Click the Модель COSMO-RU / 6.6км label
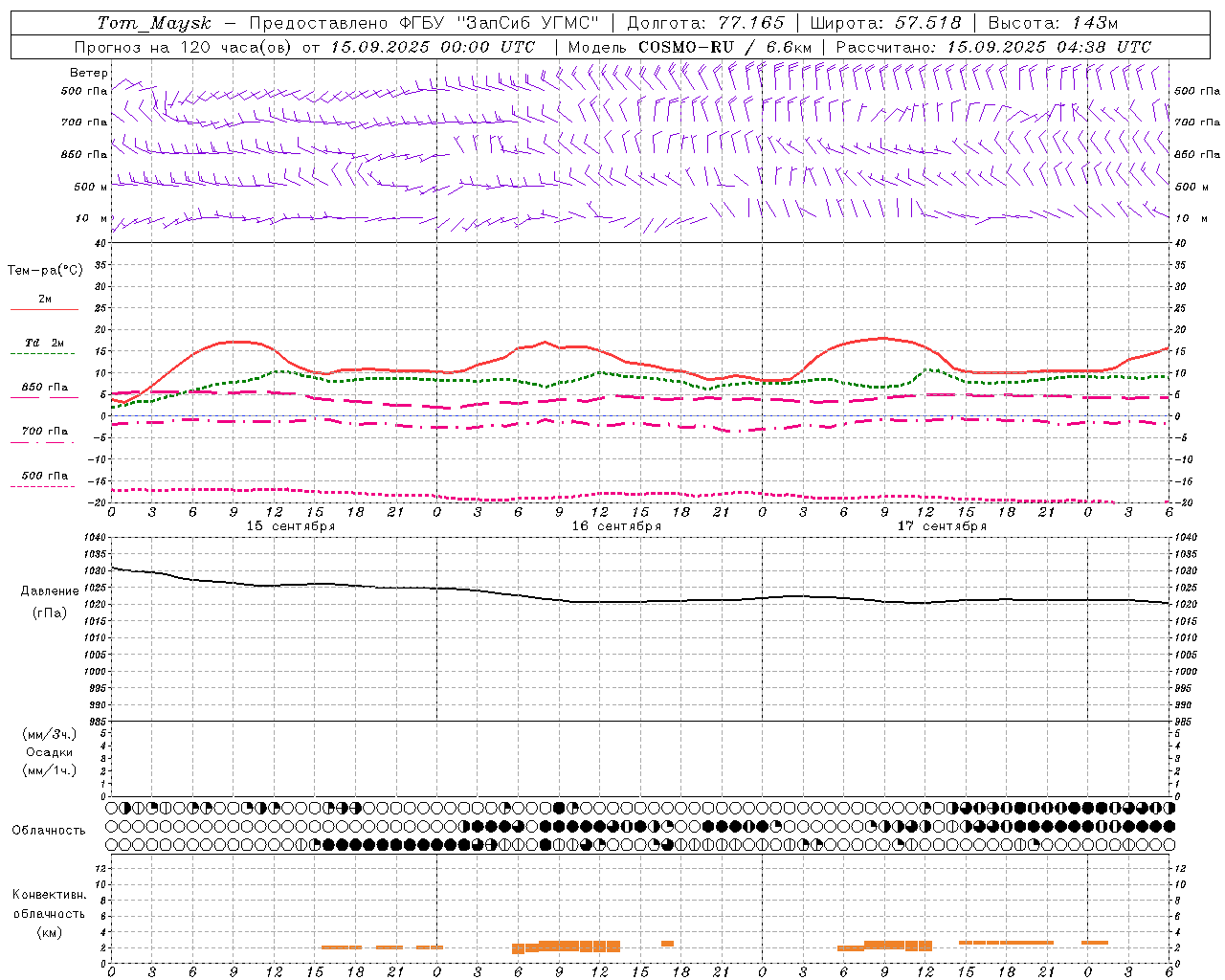The image size is (1225, 980). click(690, 47)
